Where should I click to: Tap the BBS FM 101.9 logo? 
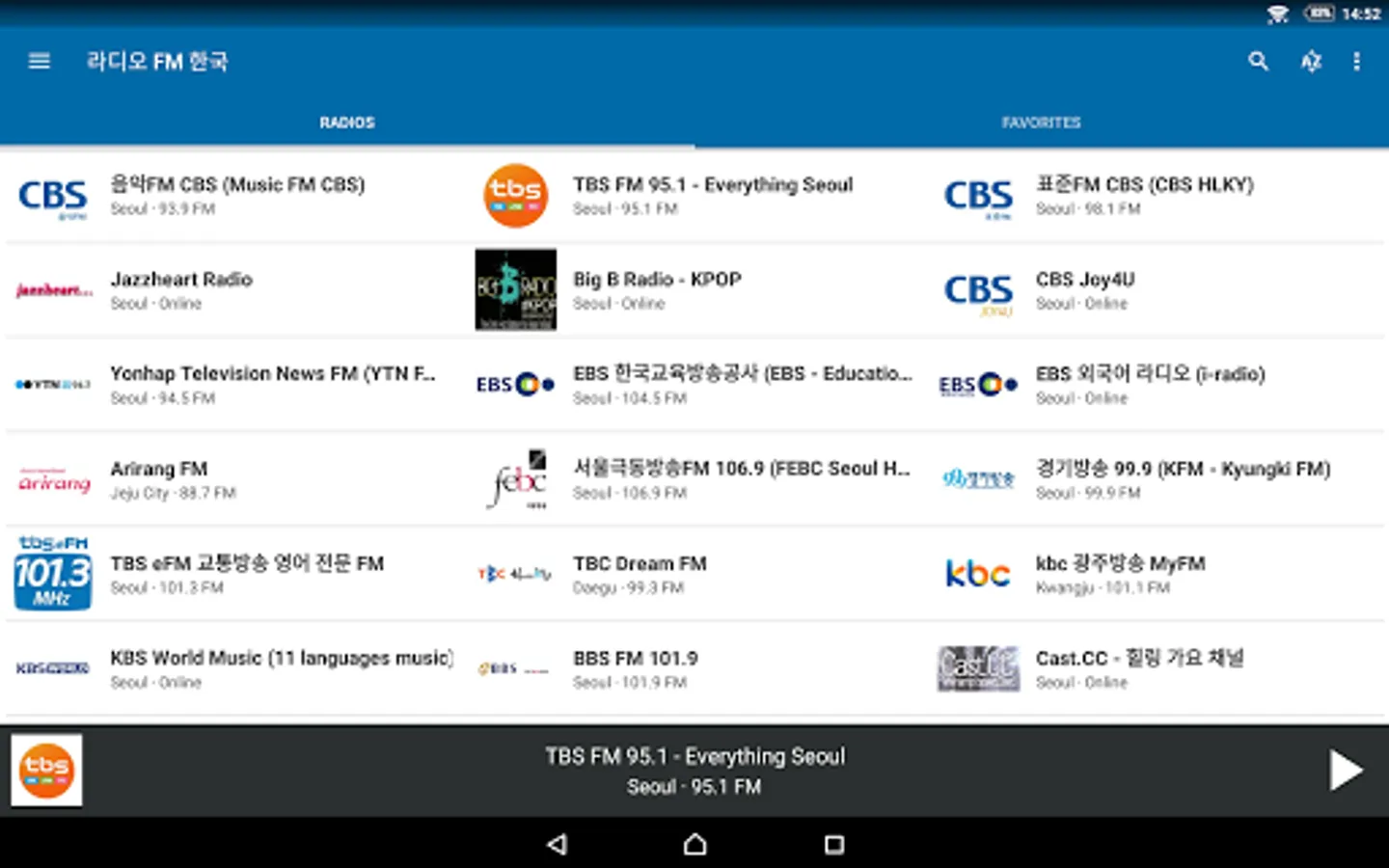[x=514, y=668]
